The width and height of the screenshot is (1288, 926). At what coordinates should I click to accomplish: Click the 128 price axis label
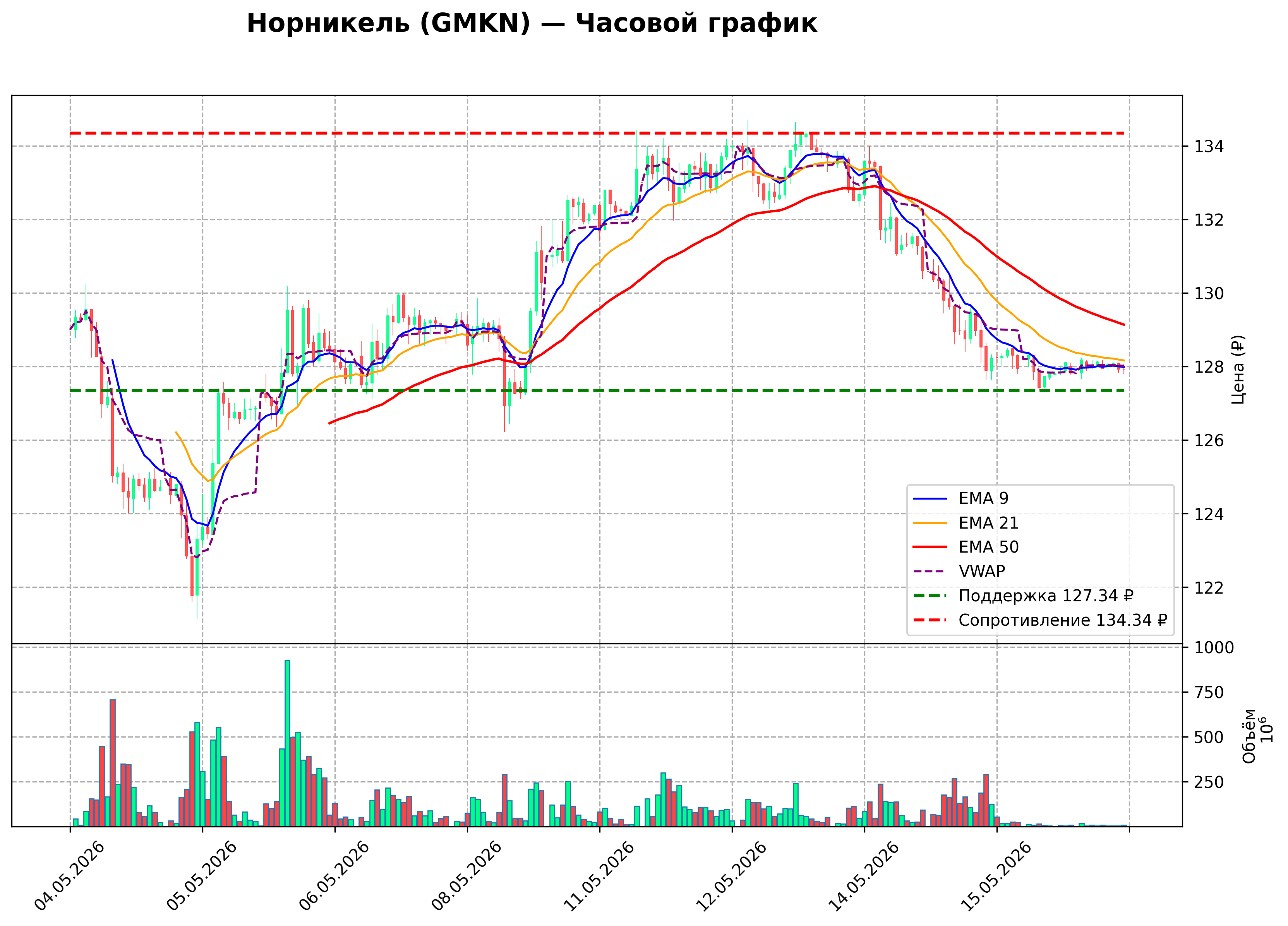pos(1209,367)
